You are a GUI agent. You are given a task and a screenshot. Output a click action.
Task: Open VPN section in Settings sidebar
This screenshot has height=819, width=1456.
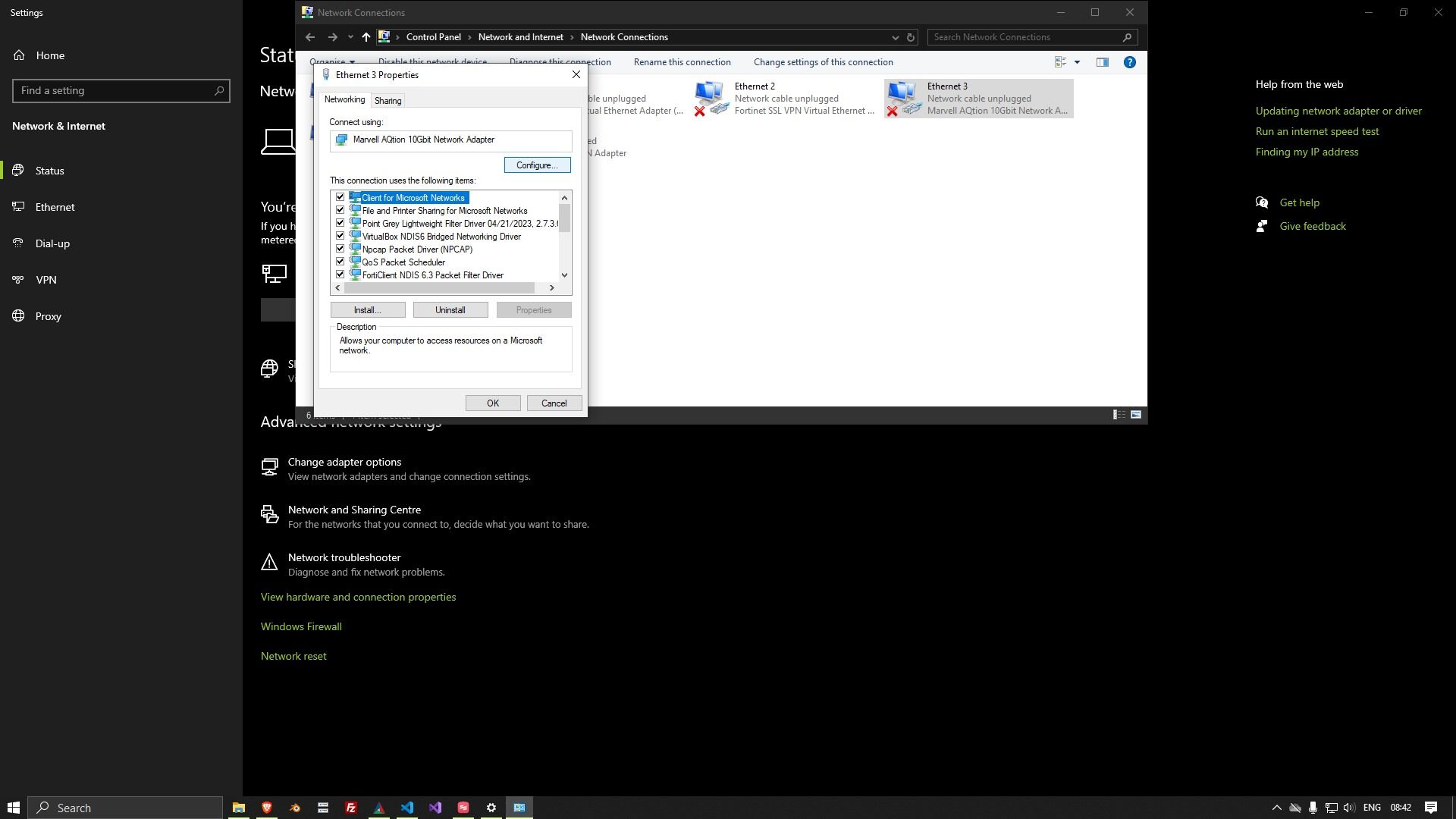(45, 280)
